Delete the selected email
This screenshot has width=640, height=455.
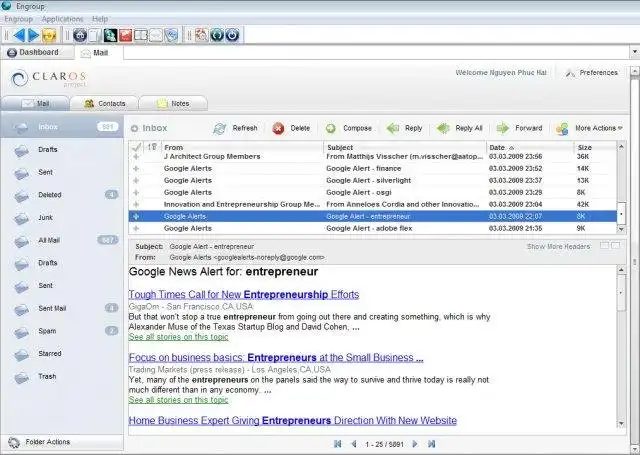(x=291, y=128)
